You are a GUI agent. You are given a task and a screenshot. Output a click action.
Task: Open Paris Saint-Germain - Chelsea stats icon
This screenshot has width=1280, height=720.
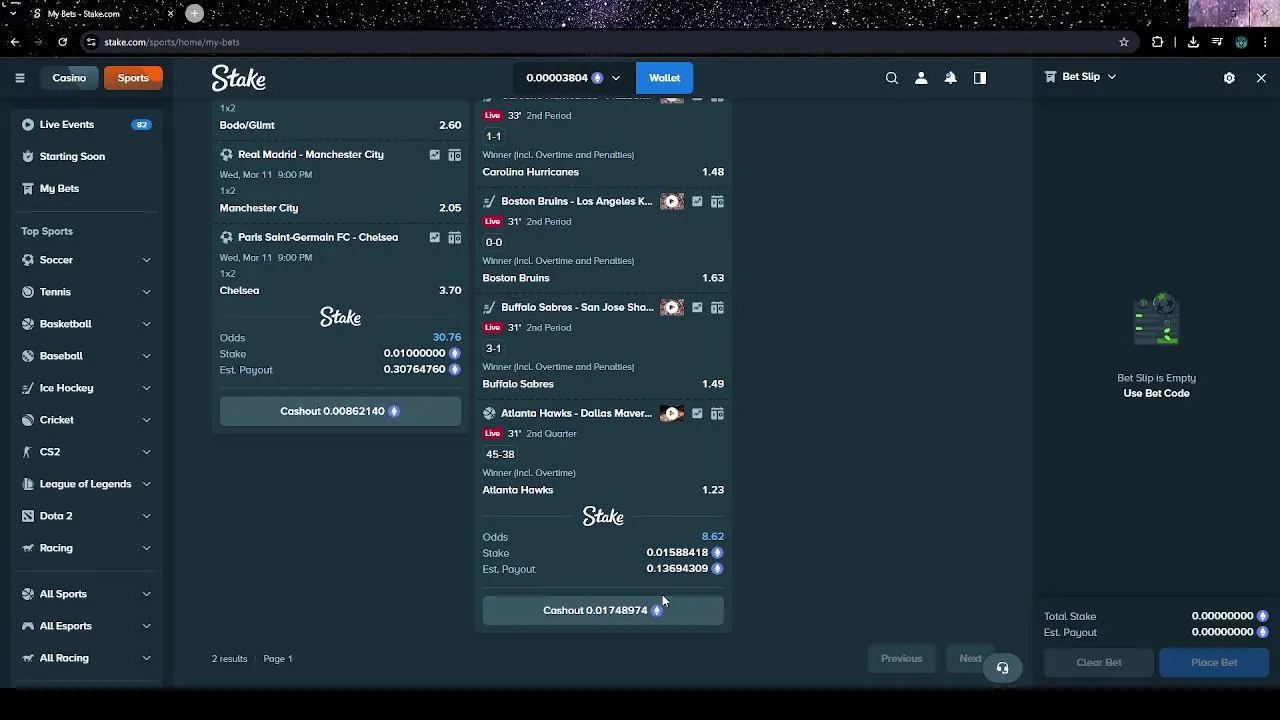pos(435,238)
